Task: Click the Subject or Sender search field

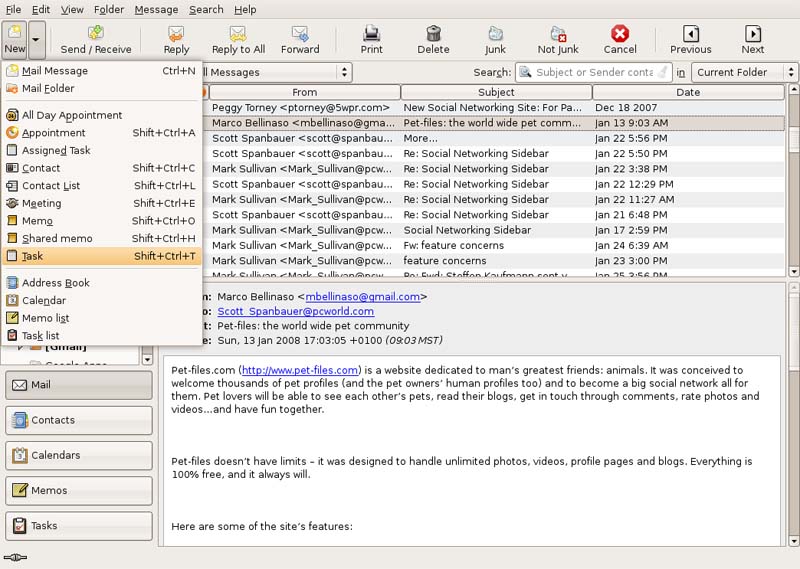Action: pyautogui.click(x=594, y=72)
